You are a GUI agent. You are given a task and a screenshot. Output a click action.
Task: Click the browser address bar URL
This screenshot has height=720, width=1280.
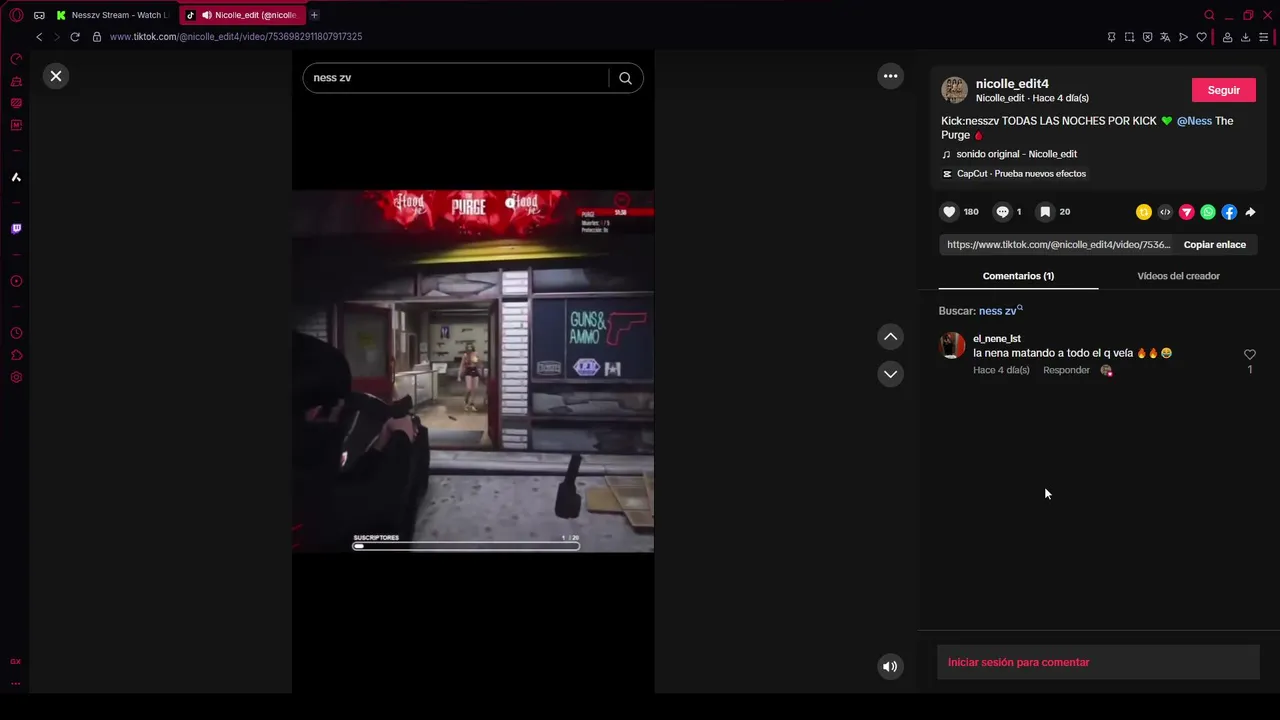click(236, 37)
